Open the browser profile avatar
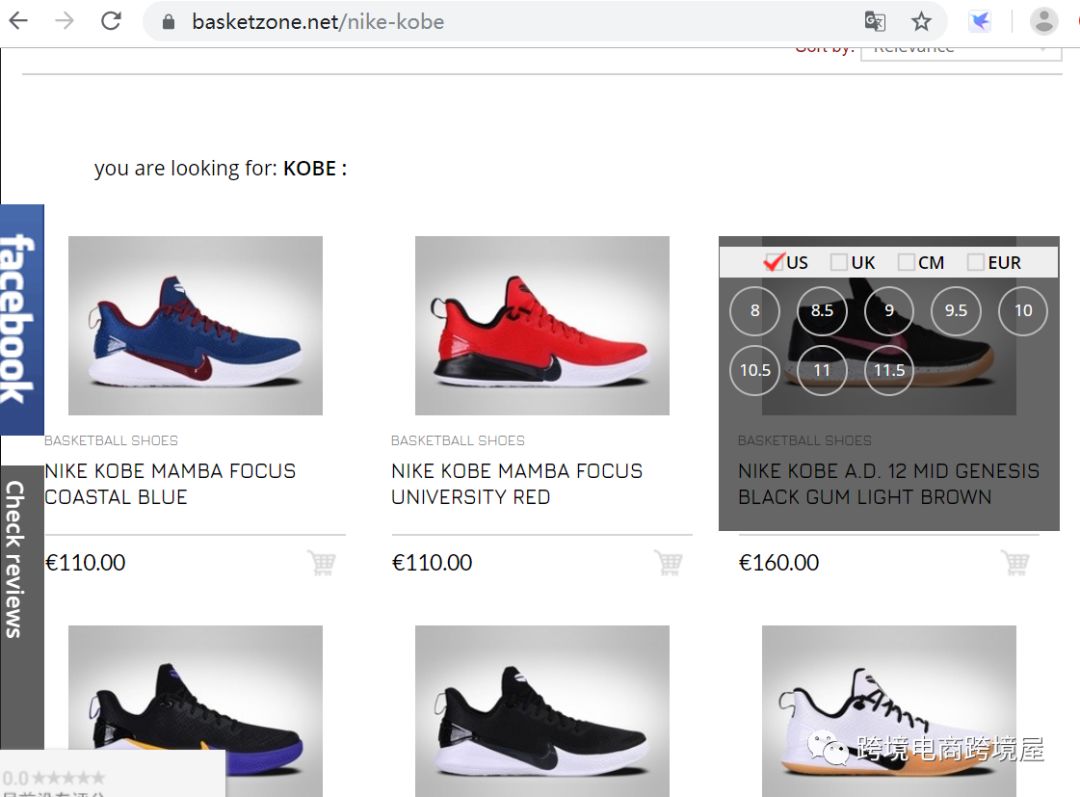 coord(1043,21)
